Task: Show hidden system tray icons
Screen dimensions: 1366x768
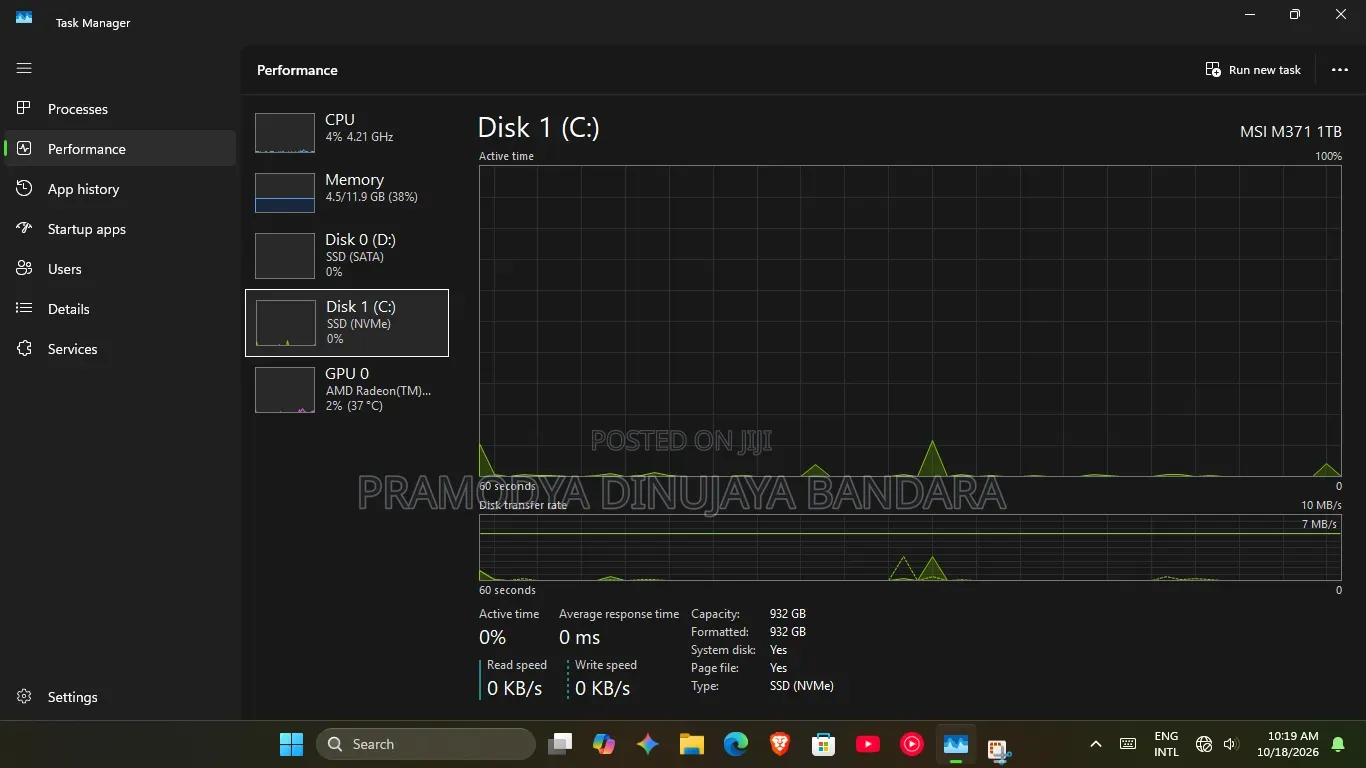Action: coord(1096,744)
